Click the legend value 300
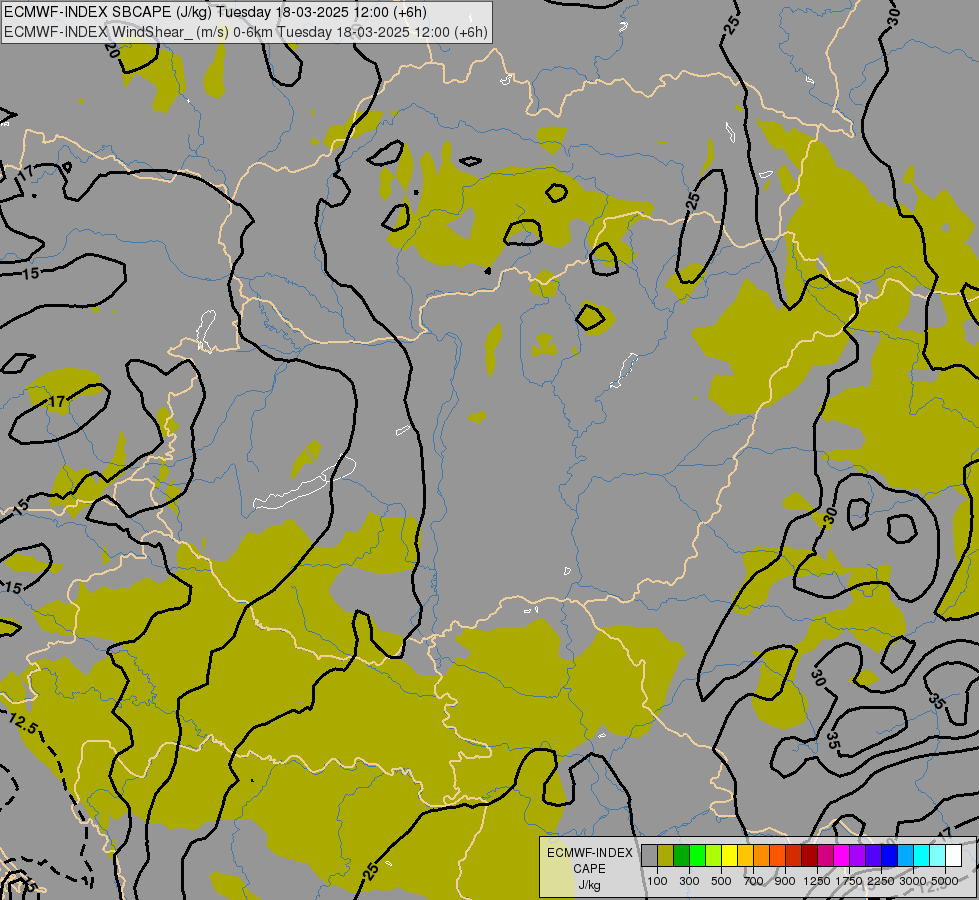 689,881
